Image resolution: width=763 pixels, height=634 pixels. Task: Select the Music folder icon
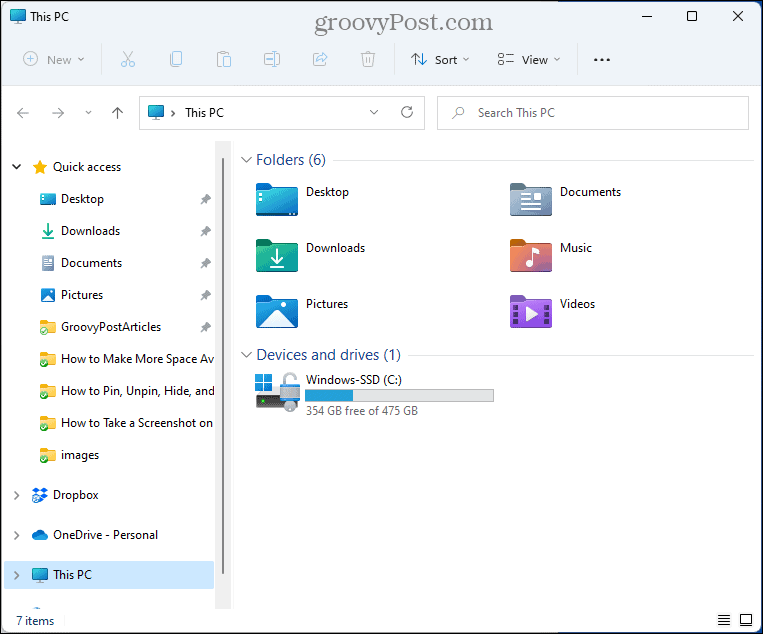(x=531, y=255)
